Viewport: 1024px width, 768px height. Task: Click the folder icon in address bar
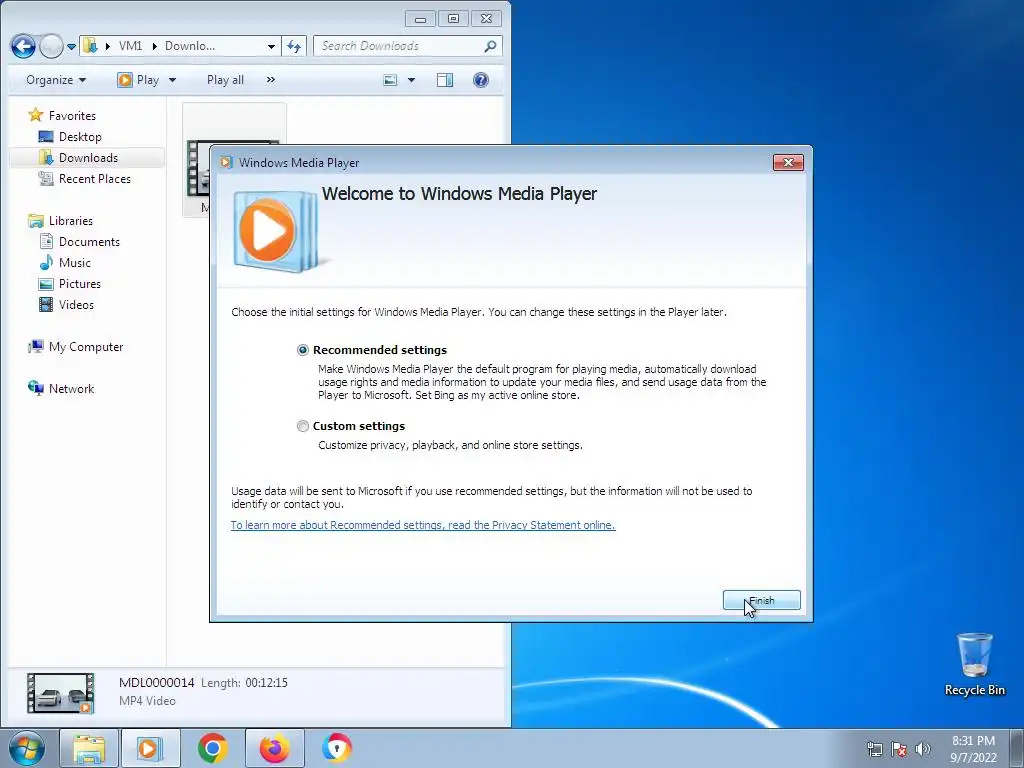(x=90, y=46)
